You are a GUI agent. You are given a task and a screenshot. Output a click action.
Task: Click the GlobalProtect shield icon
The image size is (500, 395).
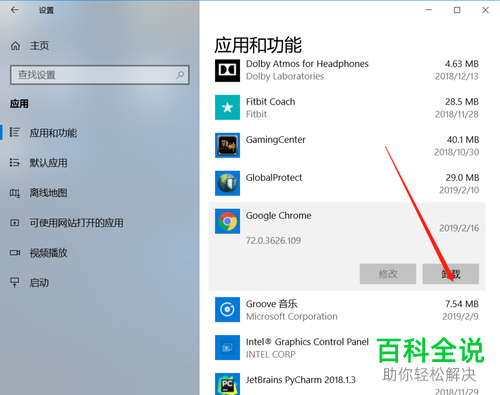(x=227, y=183)
